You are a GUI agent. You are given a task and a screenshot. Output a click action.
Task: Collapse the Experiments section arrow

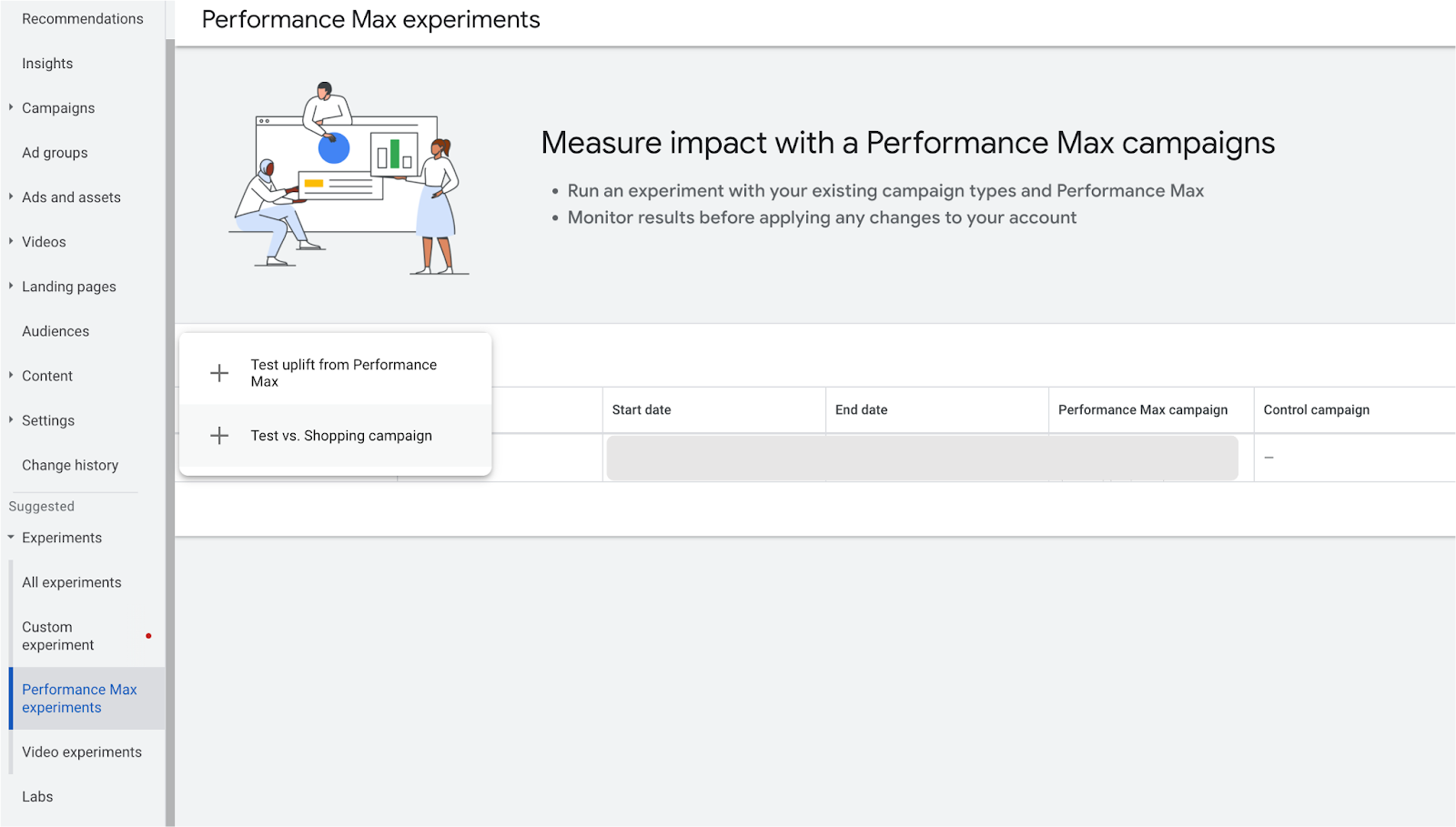[11, 538]
